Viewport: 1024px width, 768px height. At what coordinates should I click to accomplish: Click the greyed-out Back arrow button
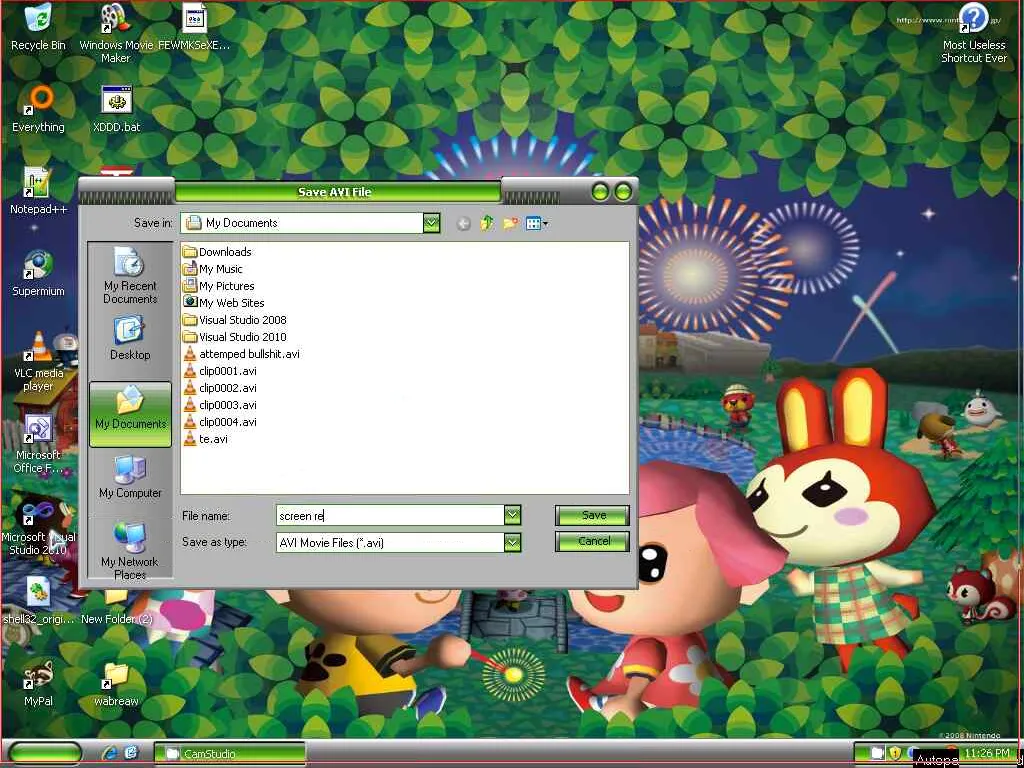(x=463, y=223)
